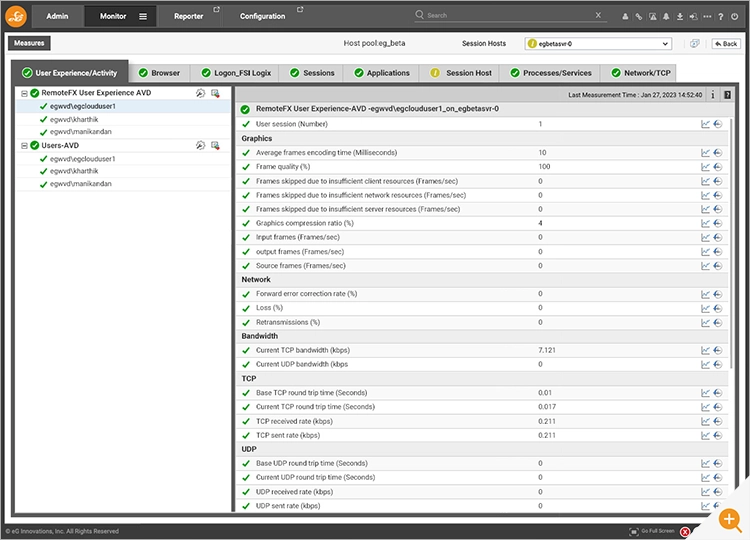This screenshot has height=540, width=750.
Task: Click the window copy icon beside Back
Action: 695,44
